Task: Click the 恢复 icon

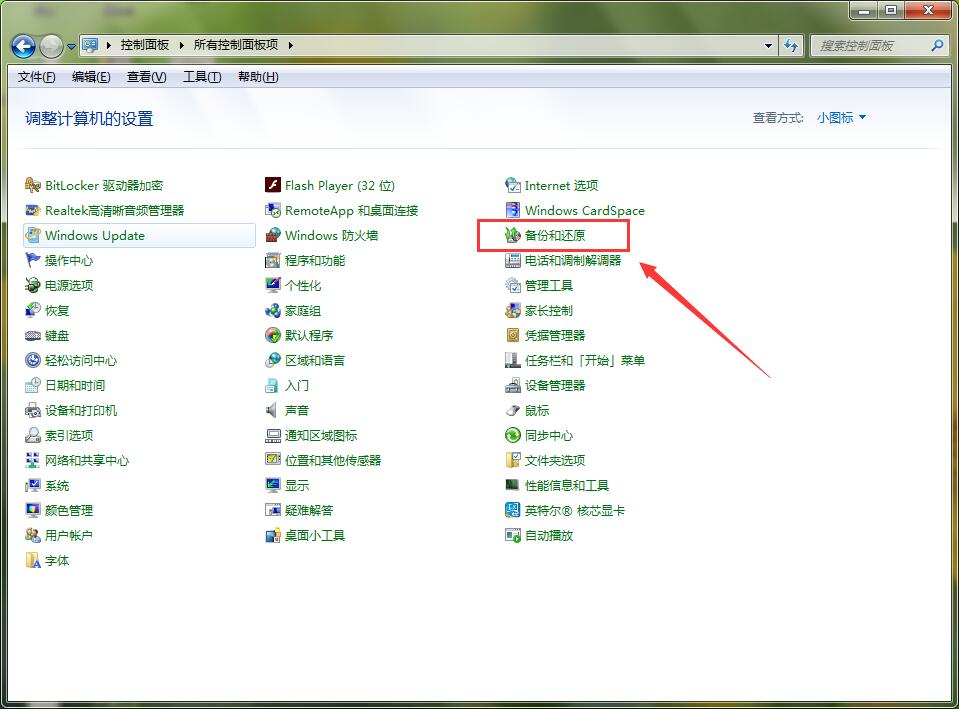Action: point(32,310)
